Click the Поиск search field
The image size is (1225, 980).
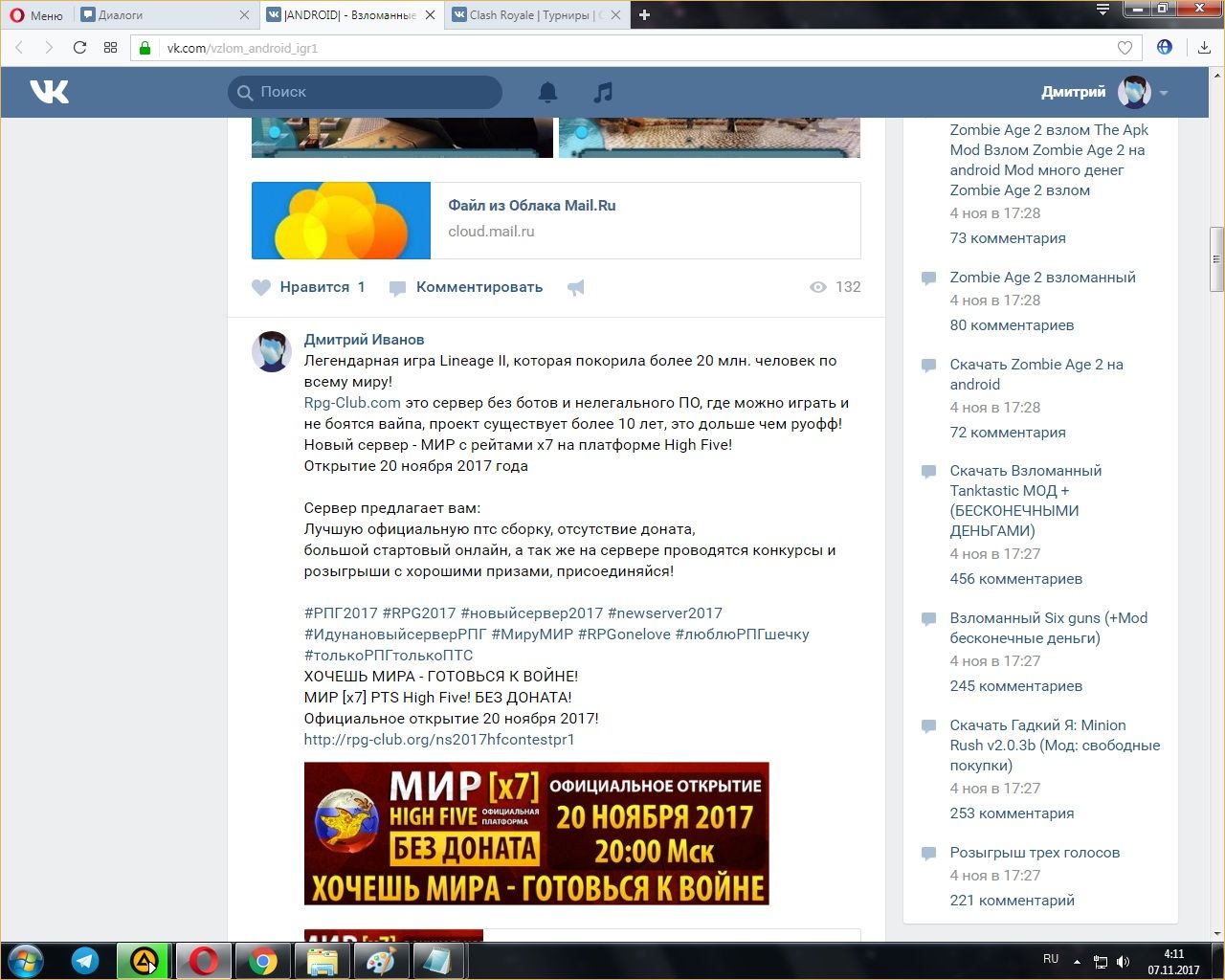(365, 92)
